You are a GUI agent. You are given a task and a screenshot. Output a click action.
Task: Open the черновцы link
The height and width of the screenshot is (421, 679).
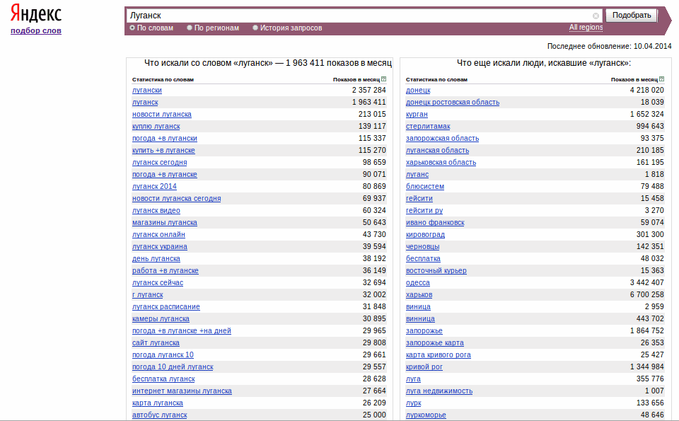click(422, 246)
